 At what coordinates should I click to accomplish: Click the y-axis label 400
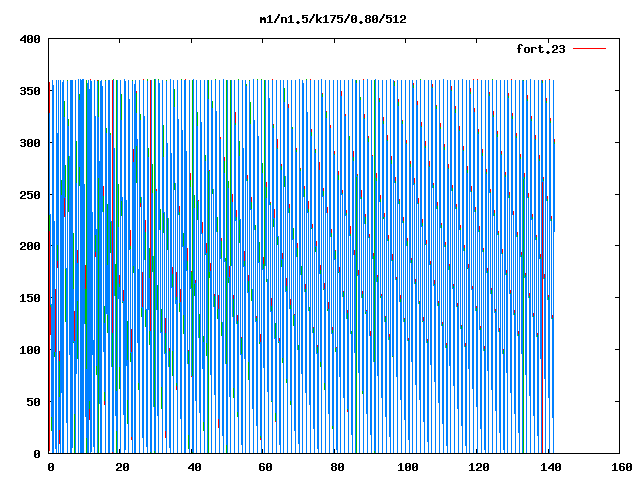30,40
